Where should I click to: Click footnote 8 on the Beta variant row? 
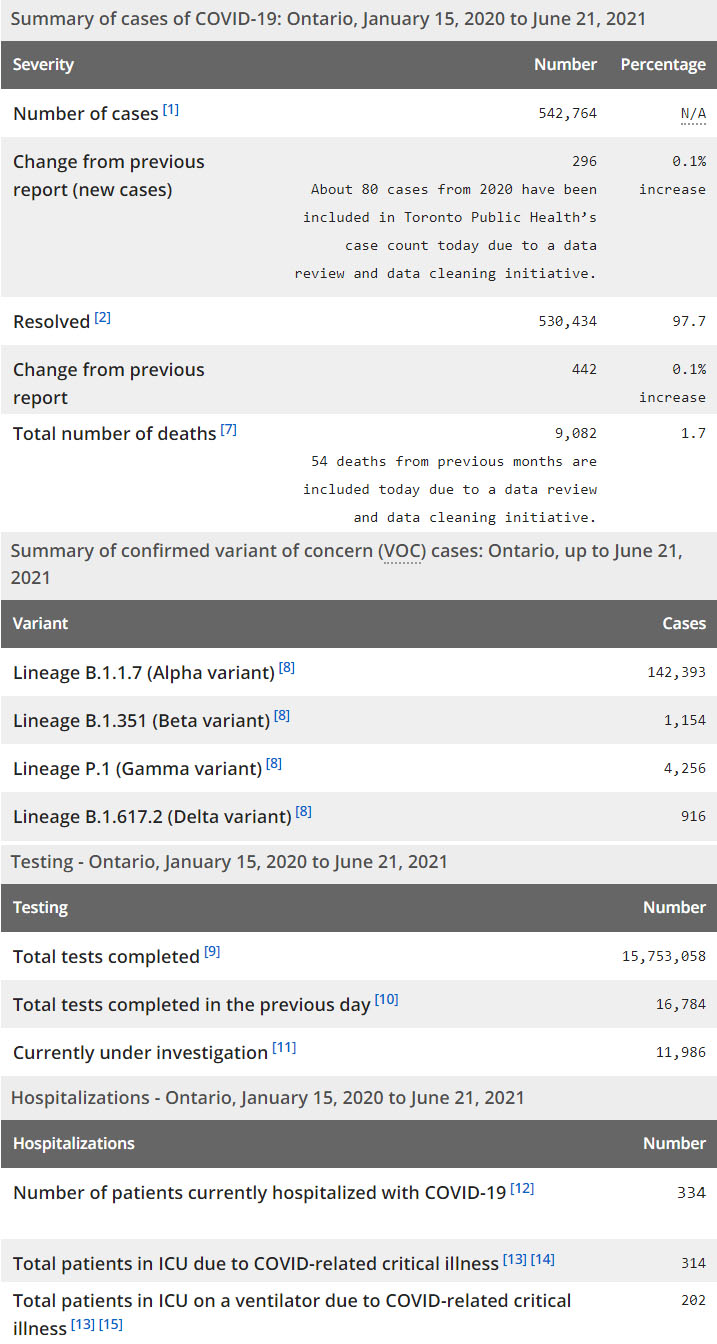tap(282, 716)
